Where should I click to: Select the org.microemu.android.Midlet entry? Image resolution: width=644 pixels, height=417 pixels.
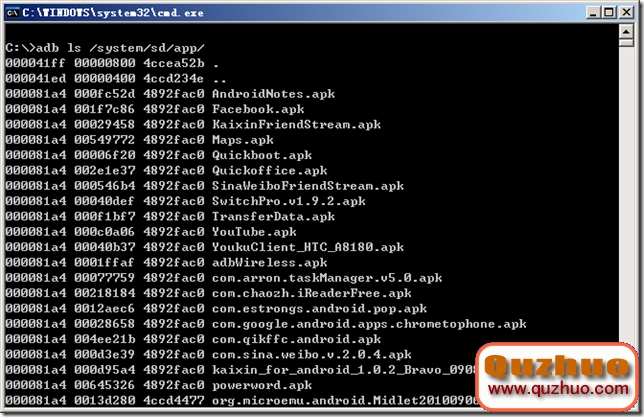coord(345,401)
